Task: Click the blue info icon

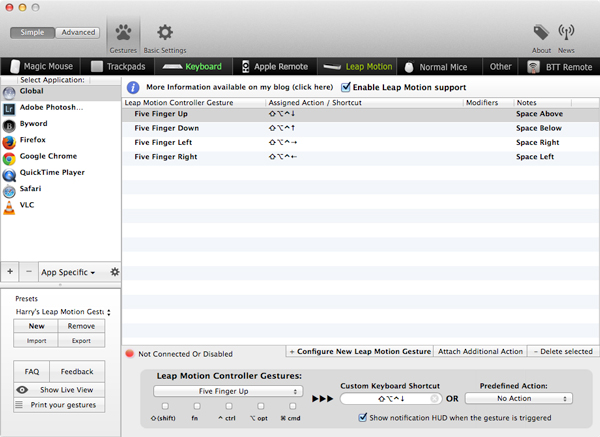Action: [133, 87]
